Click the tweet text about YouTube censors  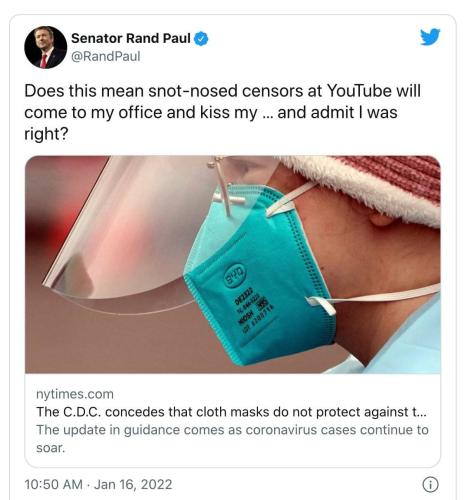pyautogui.click(x=222, y=112)
